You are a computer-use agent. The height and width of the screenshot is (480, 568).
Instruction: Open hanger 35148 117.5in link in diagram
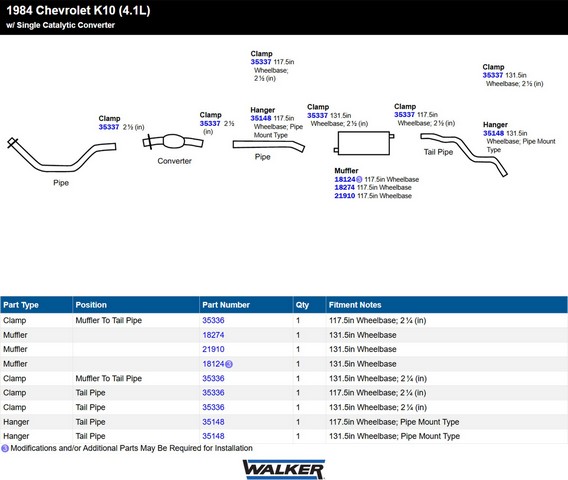(x=261, y=118)
